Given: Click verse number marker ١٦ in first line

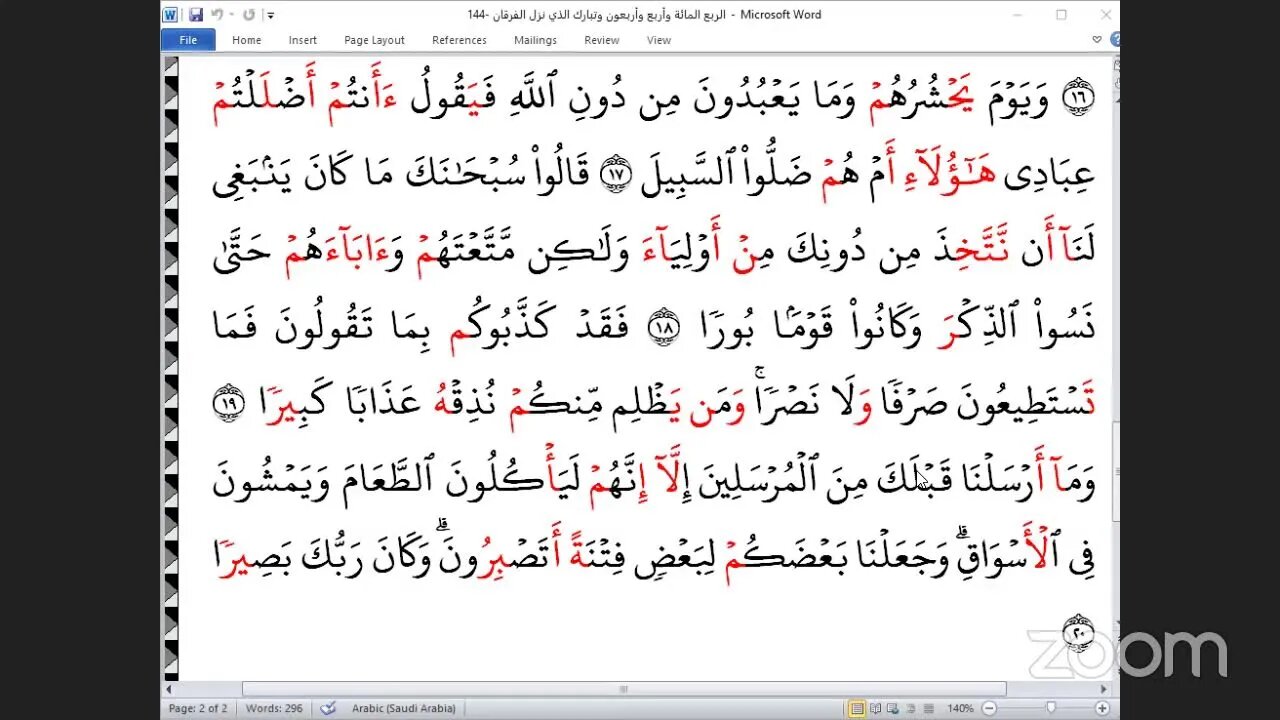Looking at the screenshot, I should click(1078, 95).
